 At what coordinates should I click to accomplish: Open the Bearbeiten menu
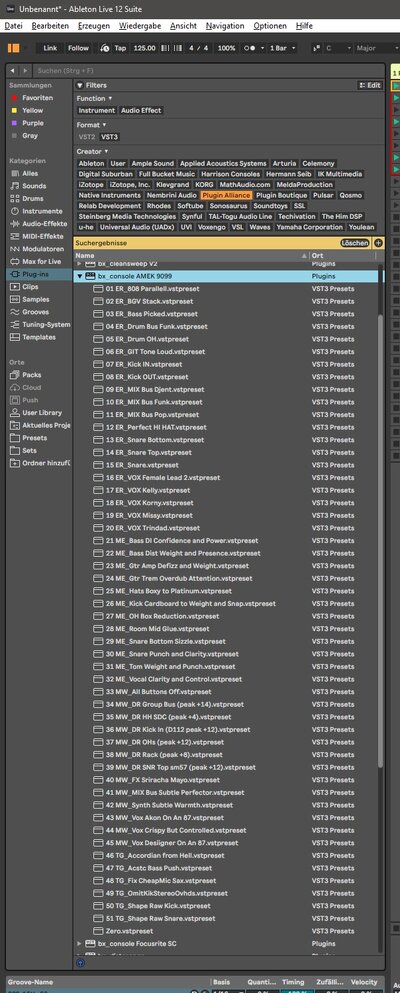pos(50,26)
